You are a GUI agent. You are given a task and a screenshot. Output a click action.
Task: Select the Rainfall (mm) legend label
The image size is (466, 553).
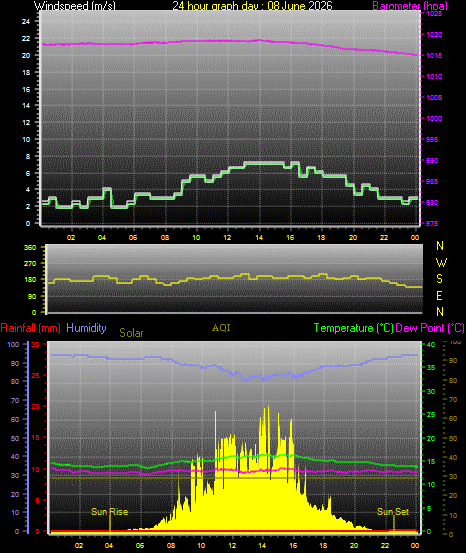pyautogui.click(x=31, y=328)
